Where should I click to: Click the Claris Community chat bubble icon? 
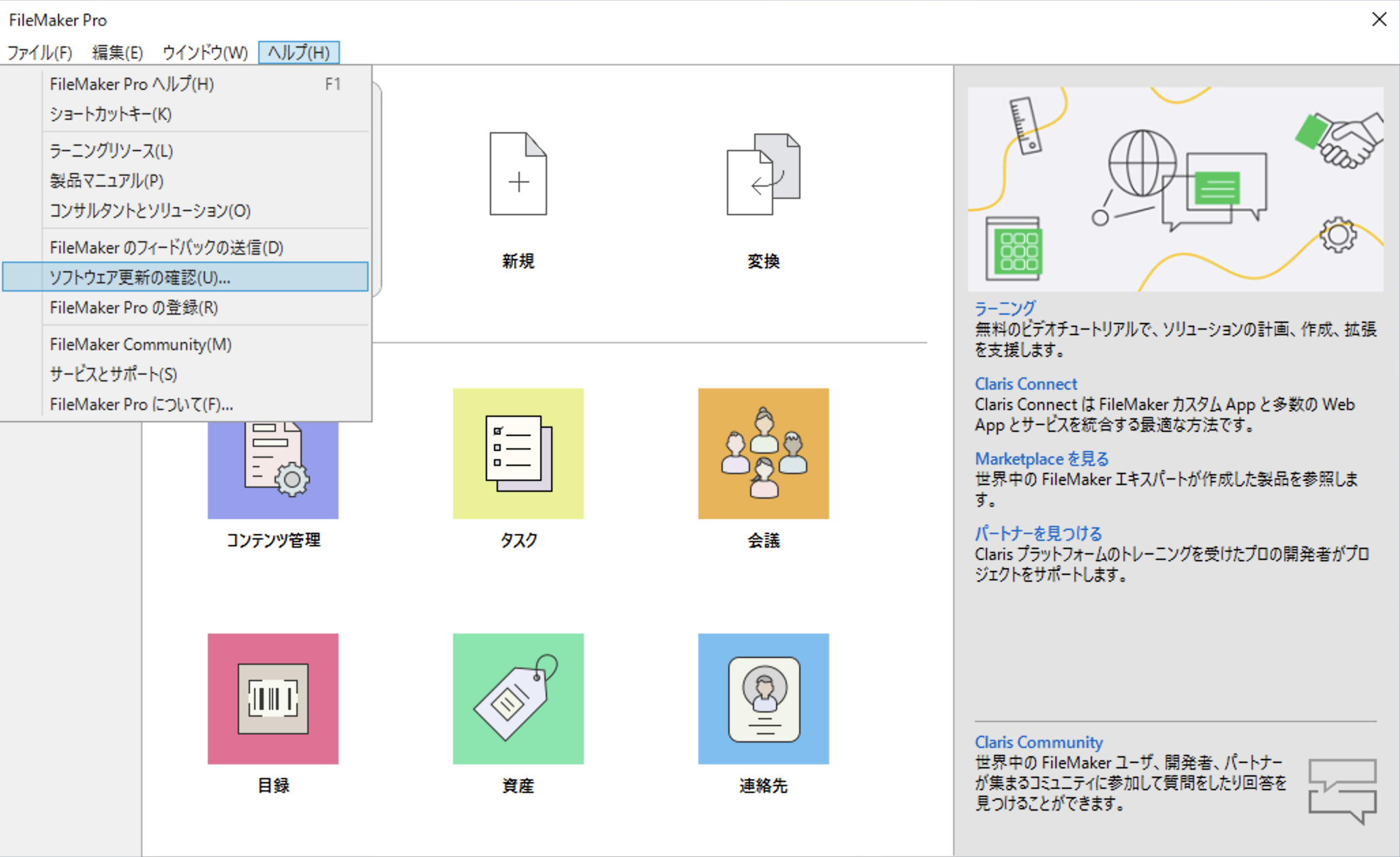(x=1343, y=790)
